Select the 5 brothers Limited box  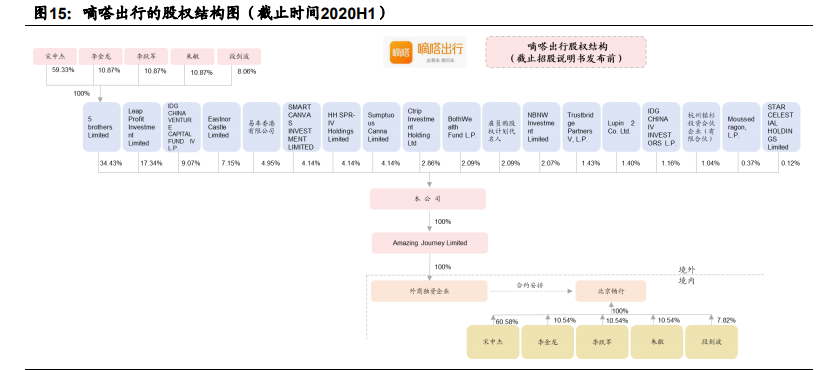102,127
